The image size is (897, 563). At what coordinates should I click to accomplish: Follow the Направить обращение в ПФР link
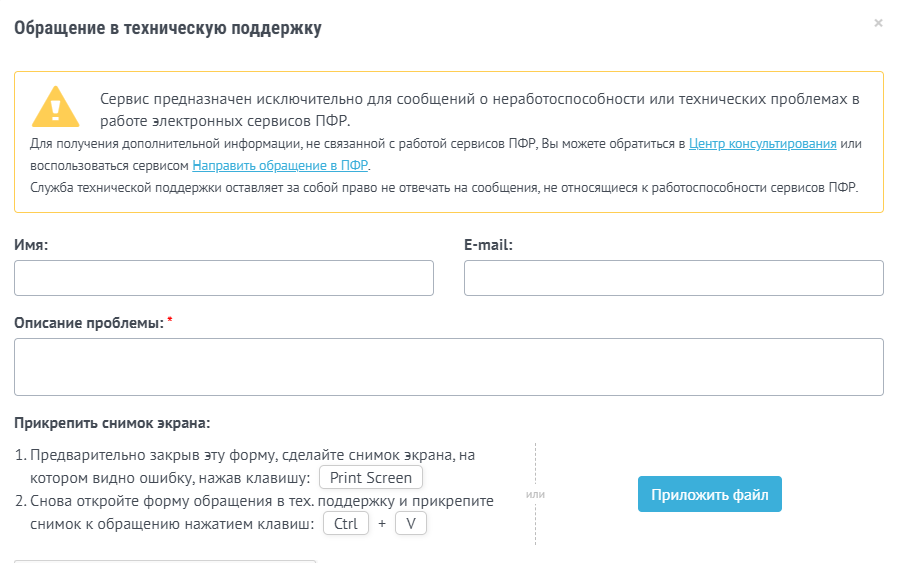coord(280,165)
